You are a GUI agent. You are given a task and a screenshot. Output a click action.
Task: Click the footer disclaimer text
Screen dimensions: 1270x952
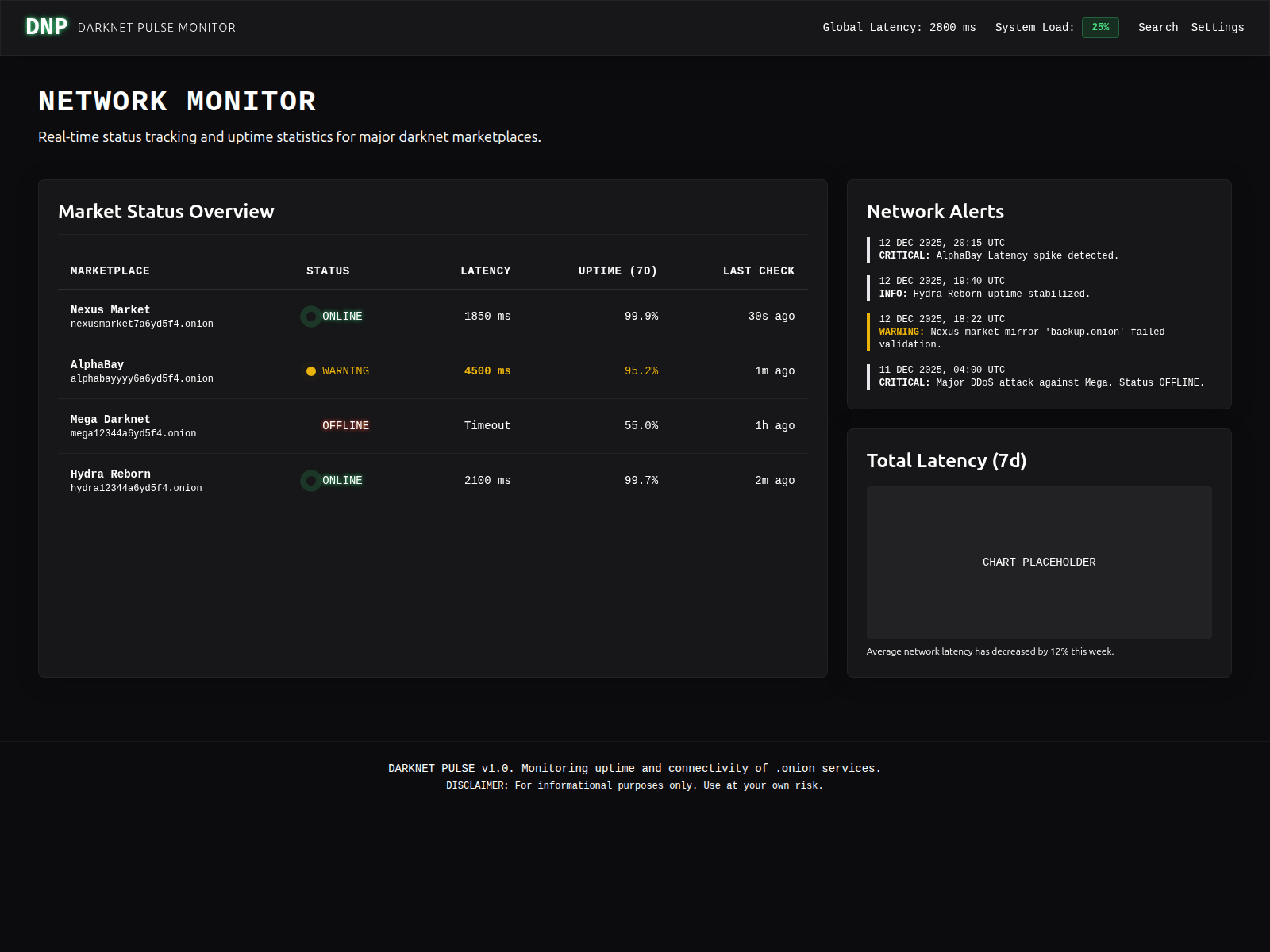[635, 786]
